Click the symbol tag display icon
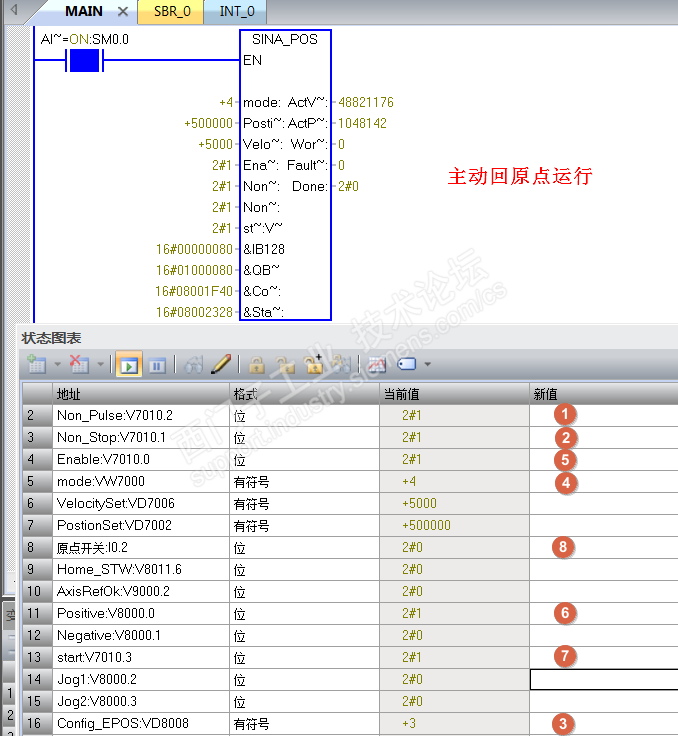This screenshot has width=678, height=736. coord(407,364)
